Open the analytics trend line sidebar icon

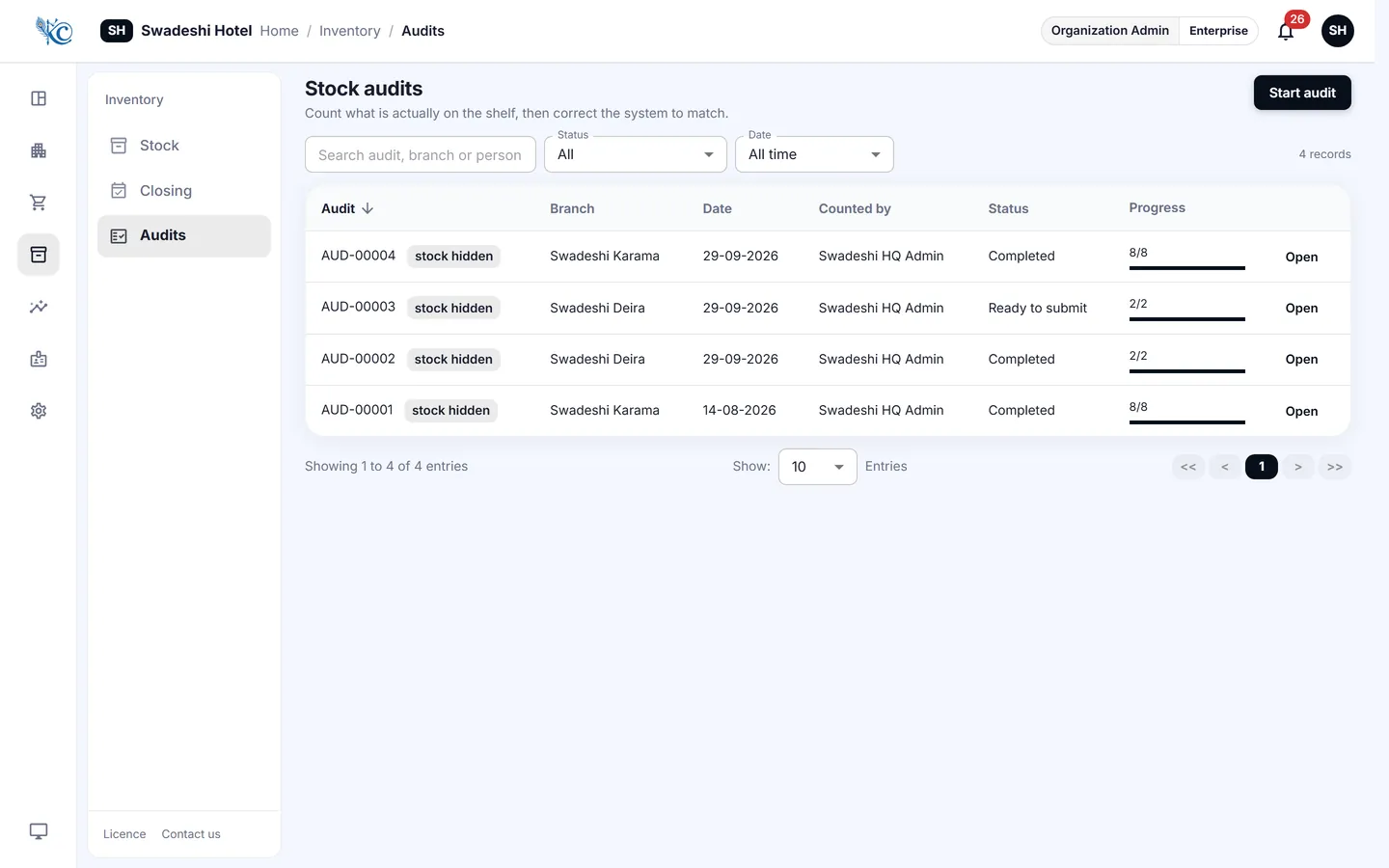pyautogui.click(x=39, y=307)
